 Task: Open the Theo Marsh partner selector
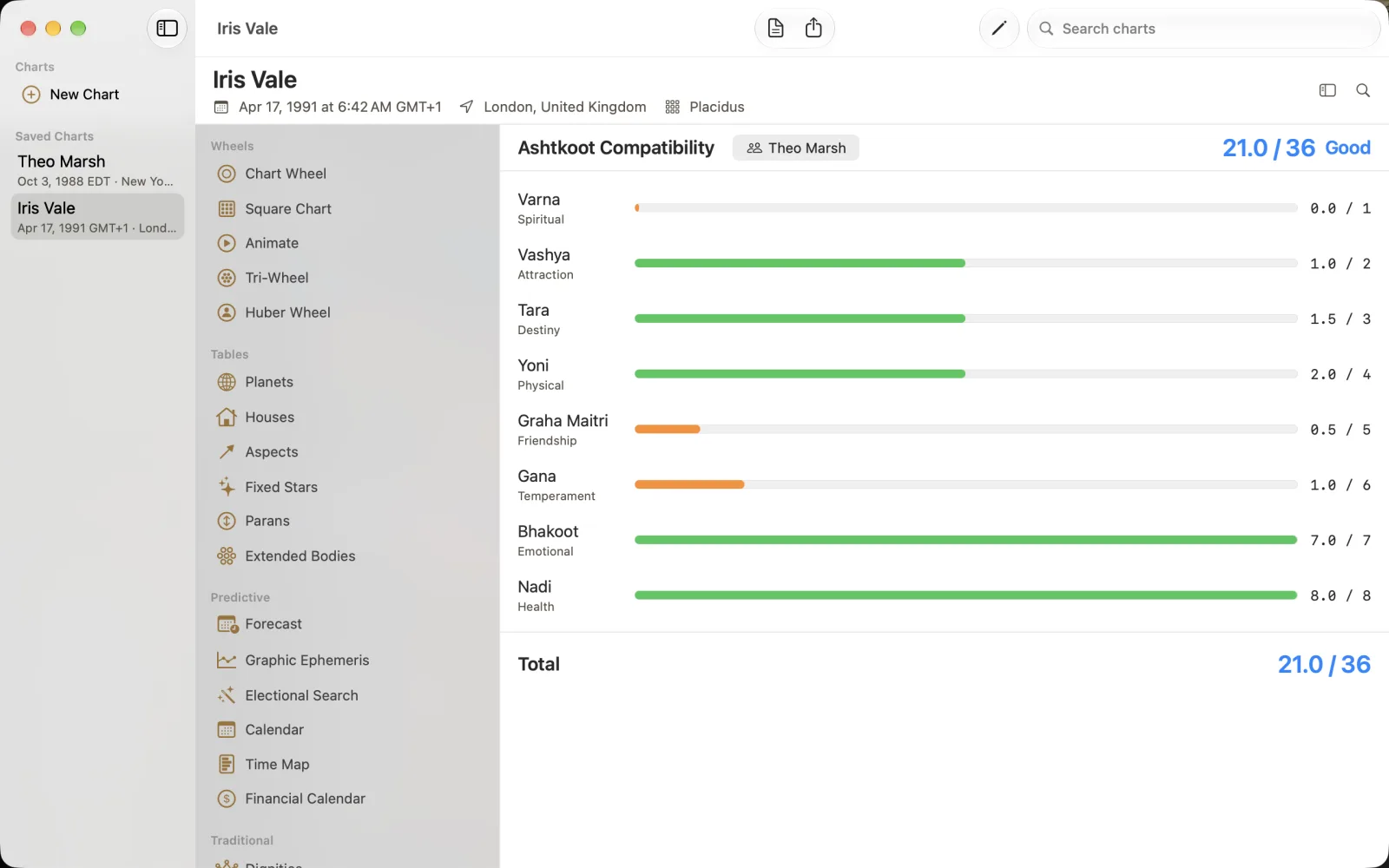[796, 148]
